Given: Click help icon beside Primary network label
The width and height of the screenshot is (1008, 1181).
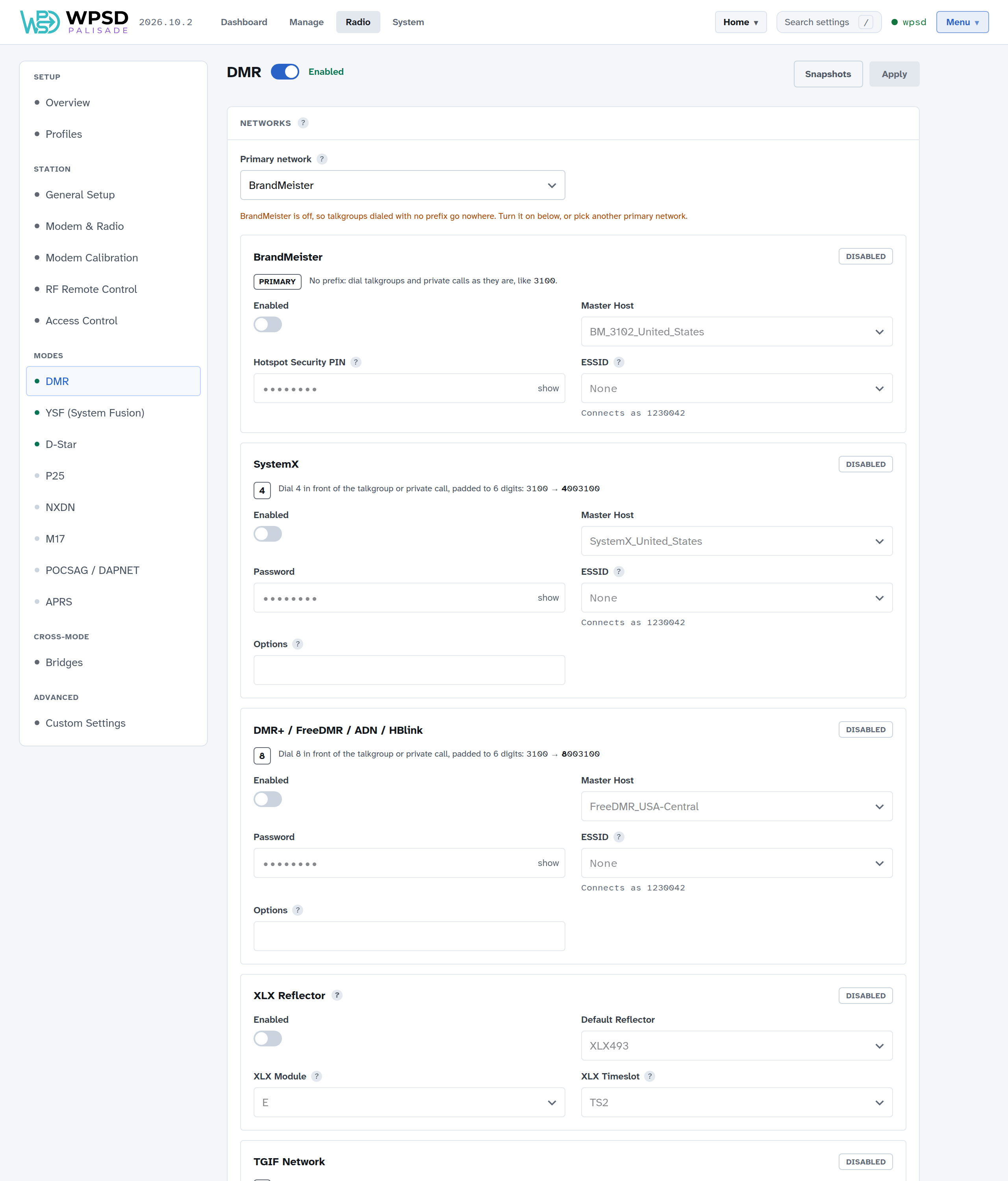Looking at the screenshot, I should click(x=322, y=159).
